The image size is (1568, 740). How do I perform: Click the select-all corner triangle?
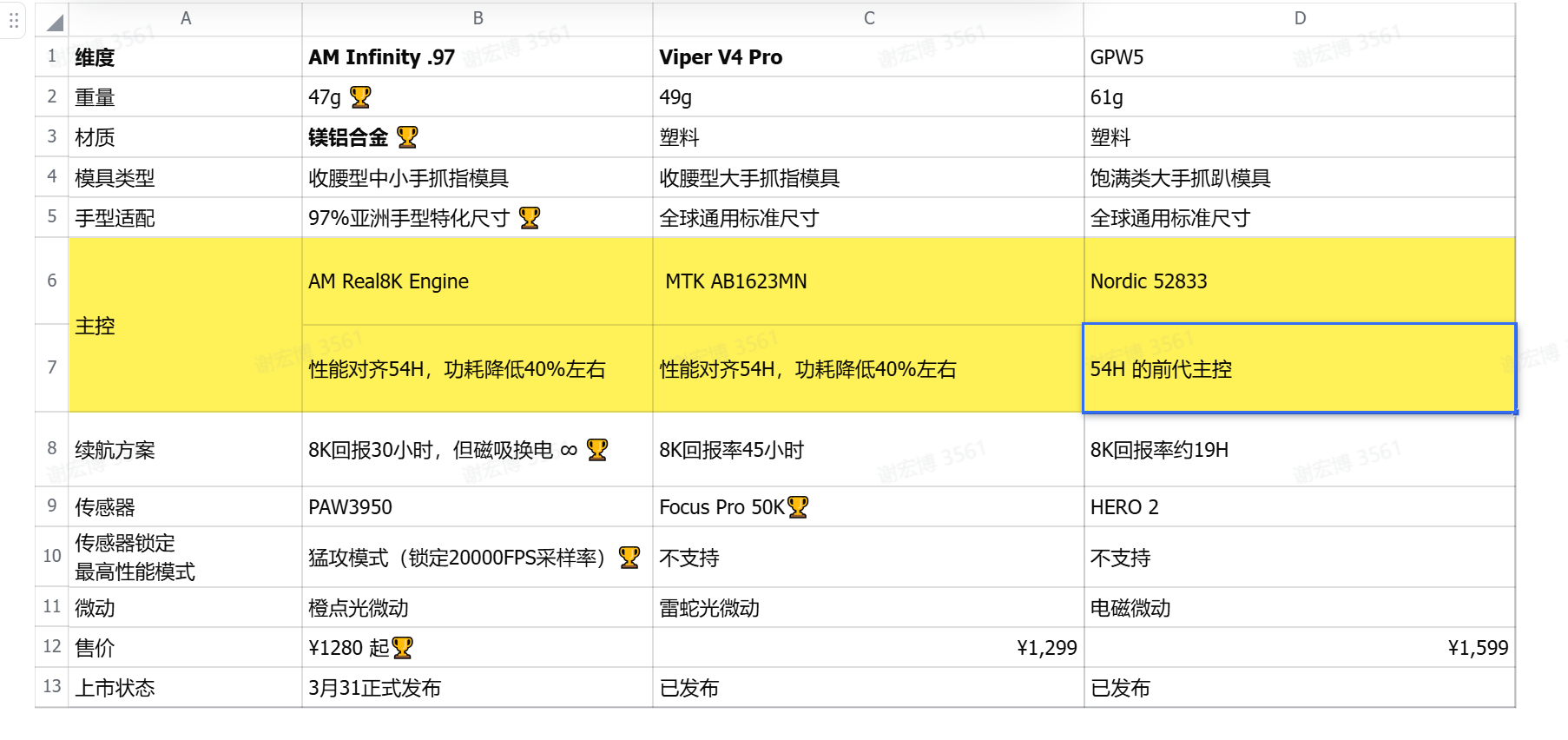point(55,22)
